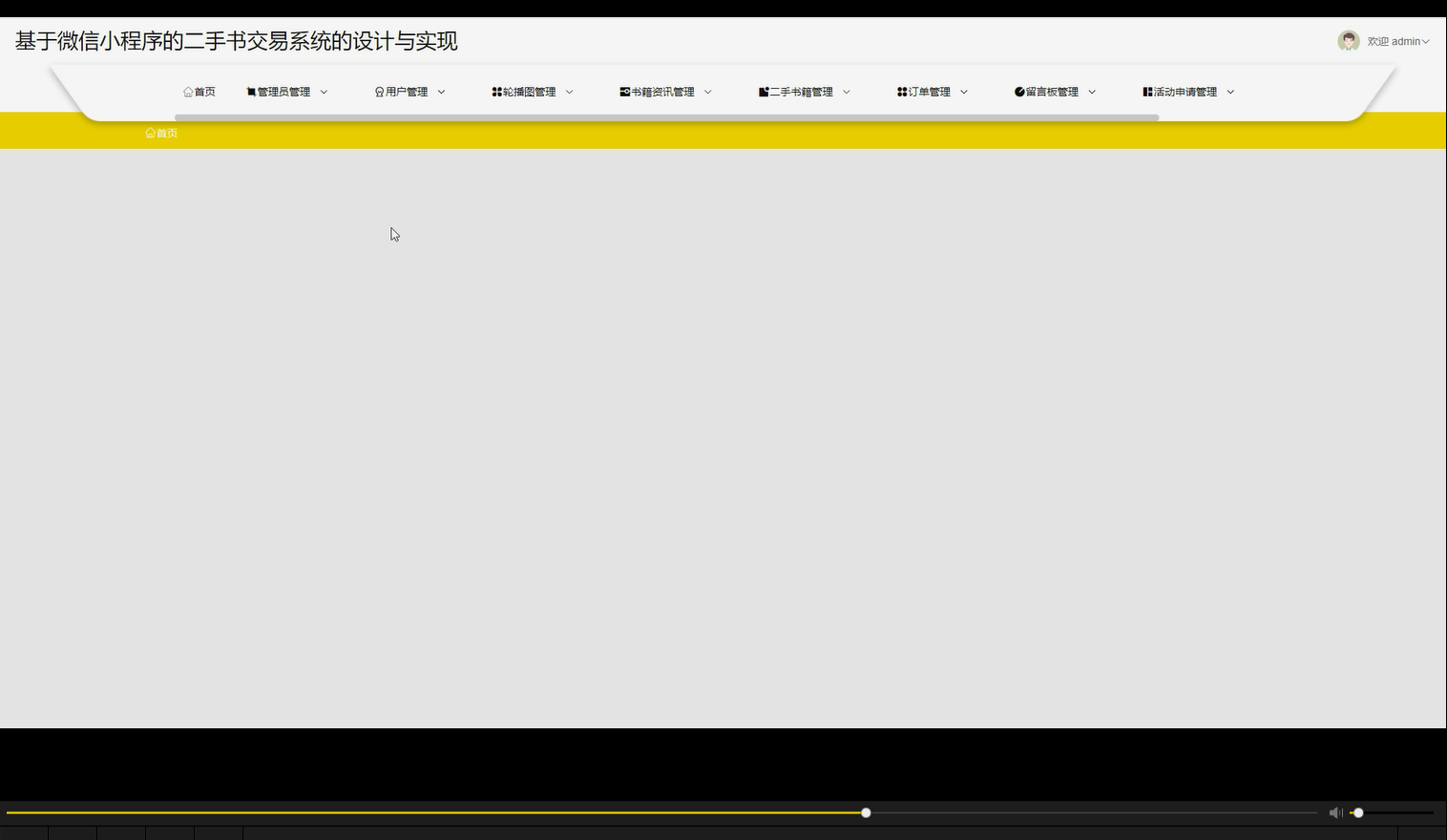Click the 书籍资讯管理 icon
The width and height of the screenshot is (1447, 840).
(624, 93)
